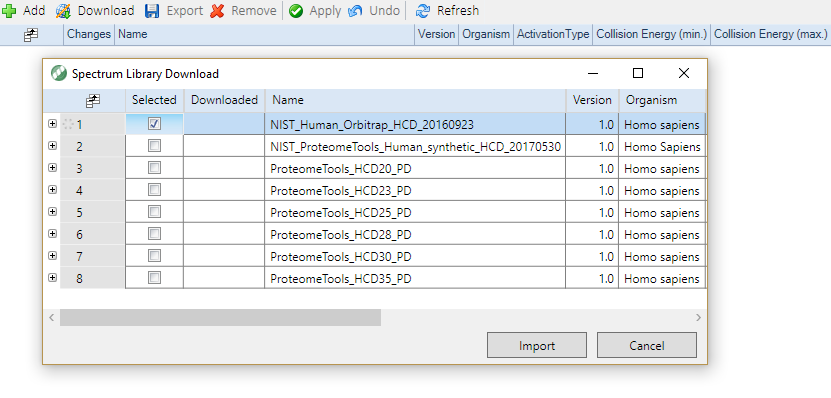
Task: Select the NIST_Human_Orbitrap_HCD_20160923 name cell
Action: (x=415, y=125)
